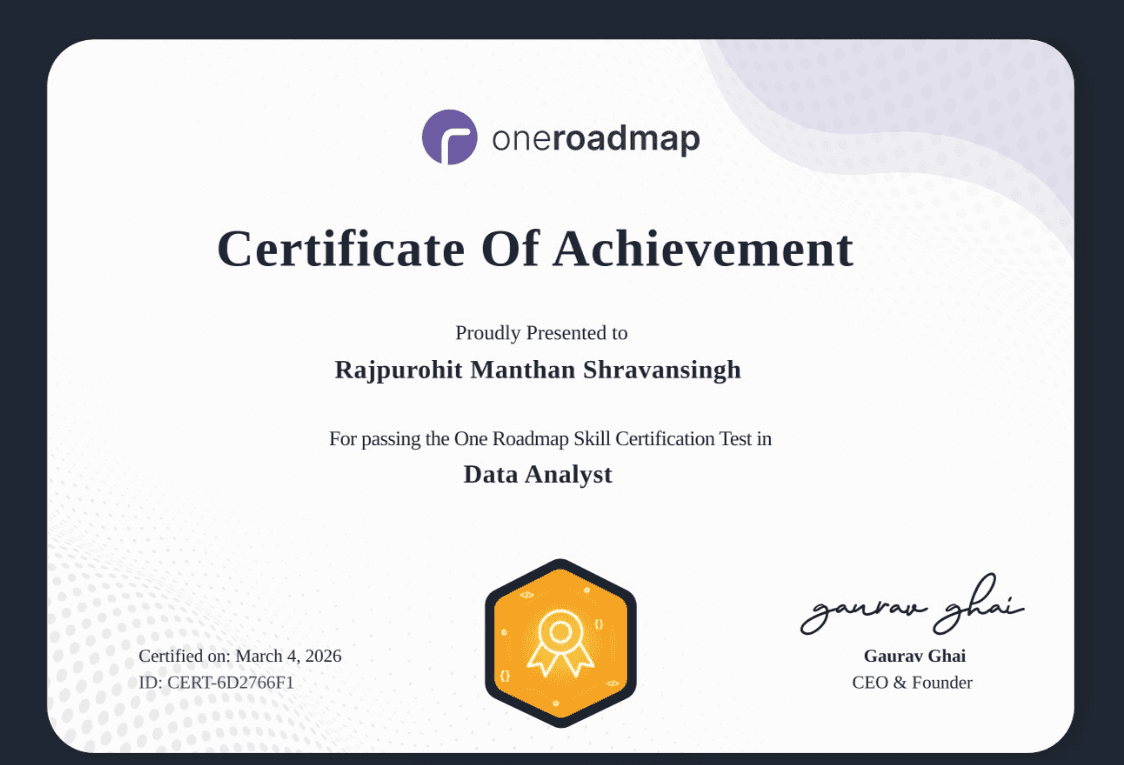The image size is (1124, 765).
Task: Select the name 'Rajpurohit Manthan Shravansingh'
Action: (x=538, y=370)
